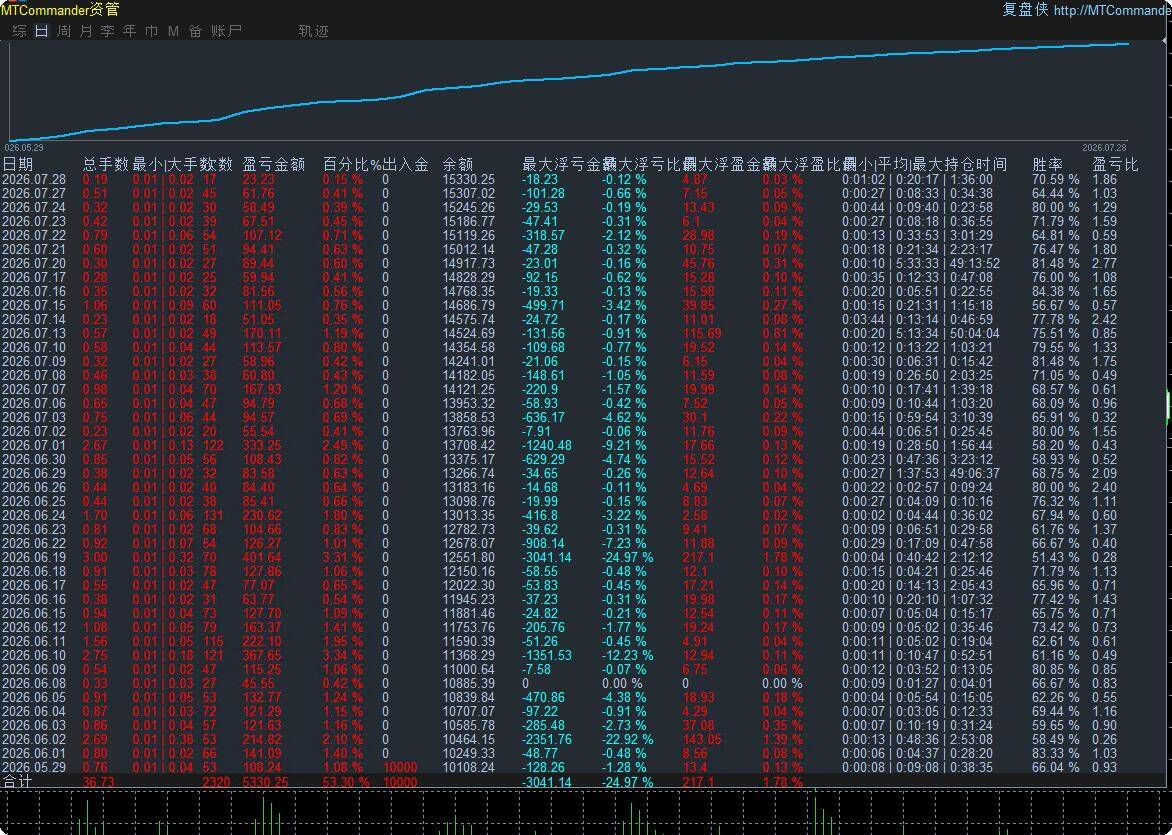Open the 币 currency tab
Image resolution: width=1172 pixels, height=835 pixels.
151,31
